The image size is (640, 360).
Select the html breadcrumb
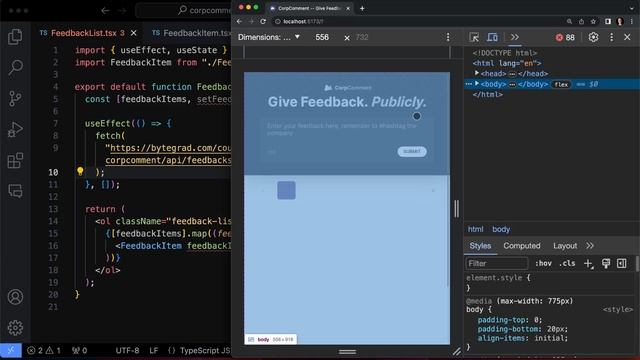coord(476,229)
